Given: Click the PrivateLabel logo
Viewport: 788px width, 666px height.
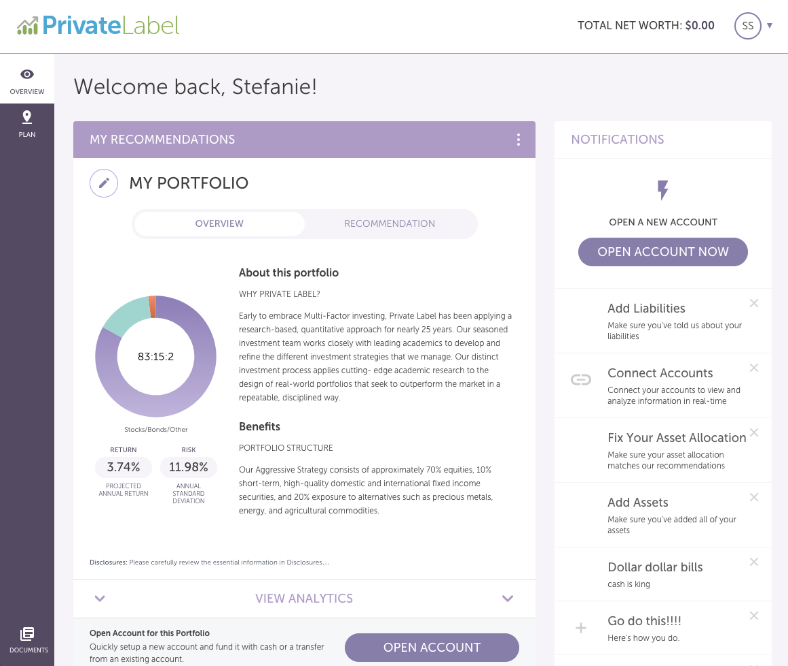Looking at the screenshot, I should pyautogui.click(x=98, y=26).
